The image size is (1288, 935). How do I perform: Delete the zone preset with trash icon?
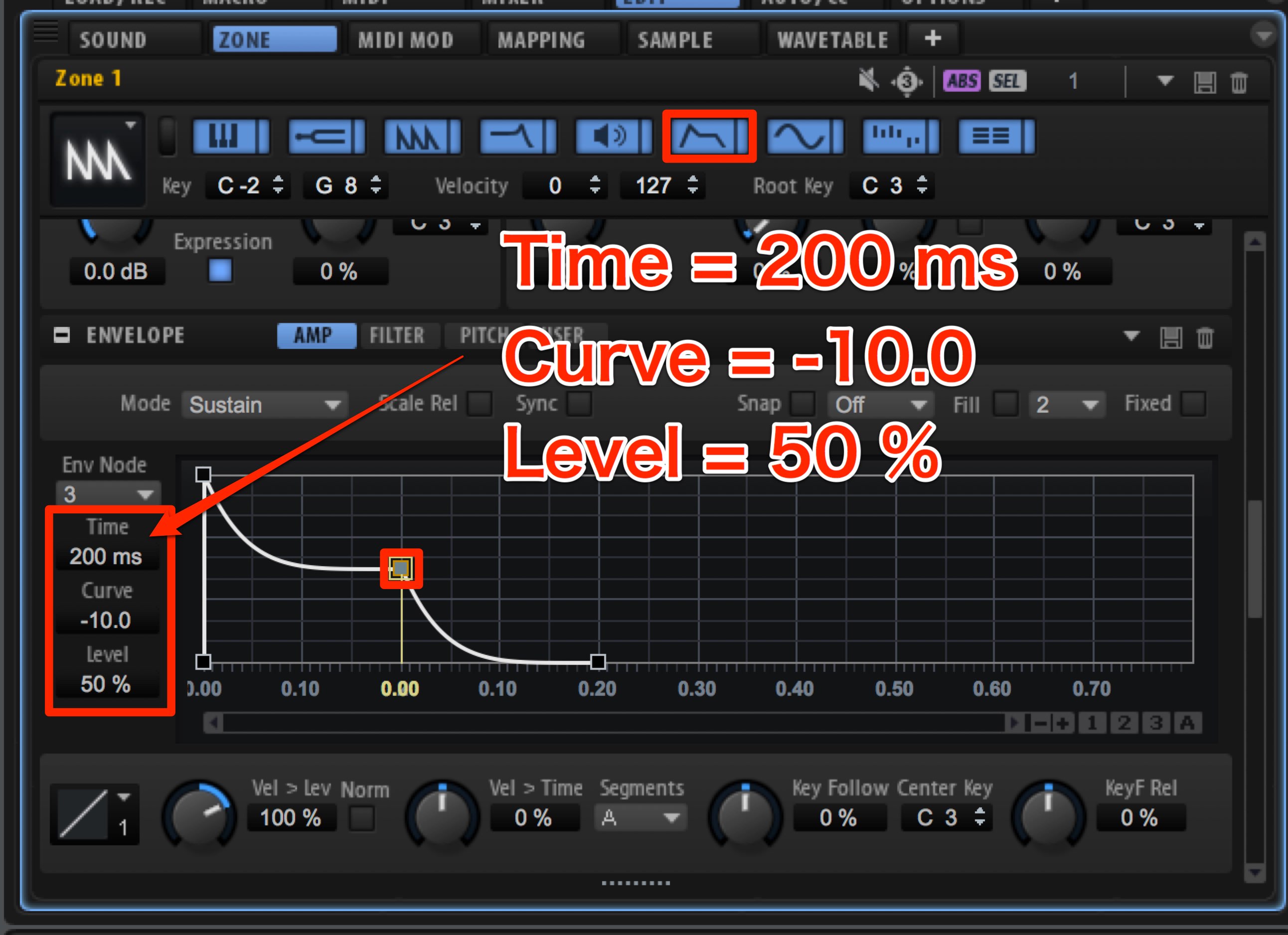1239,82
